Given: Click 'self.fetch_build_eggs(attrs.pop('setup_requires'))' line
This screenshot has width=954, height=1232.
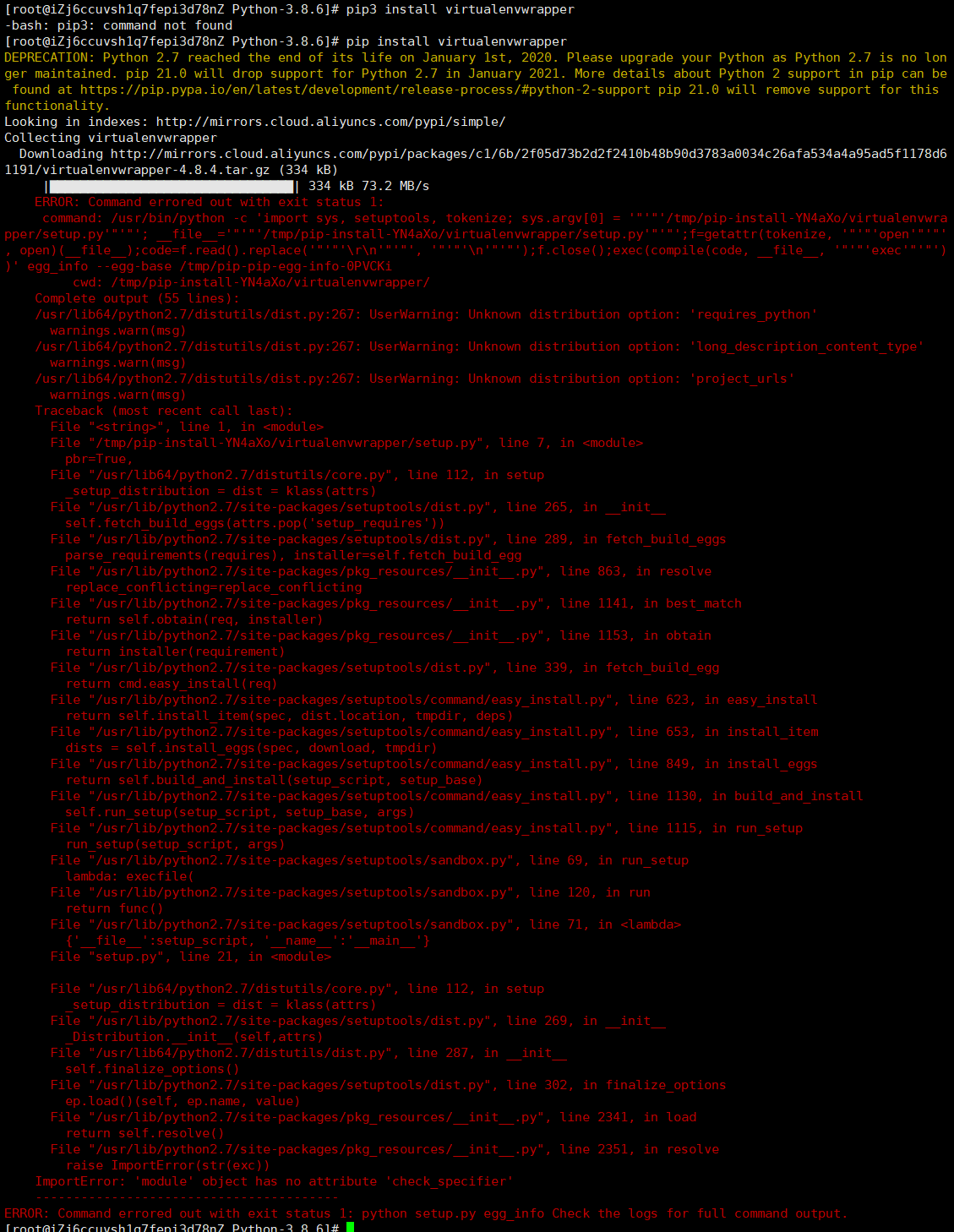Looking at the screenshot, I should pos(254,523).
